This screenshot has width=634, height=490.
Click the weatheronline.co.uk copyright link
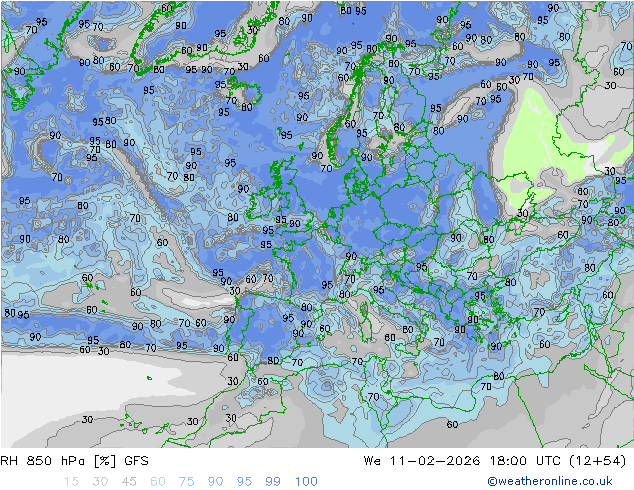549,481
